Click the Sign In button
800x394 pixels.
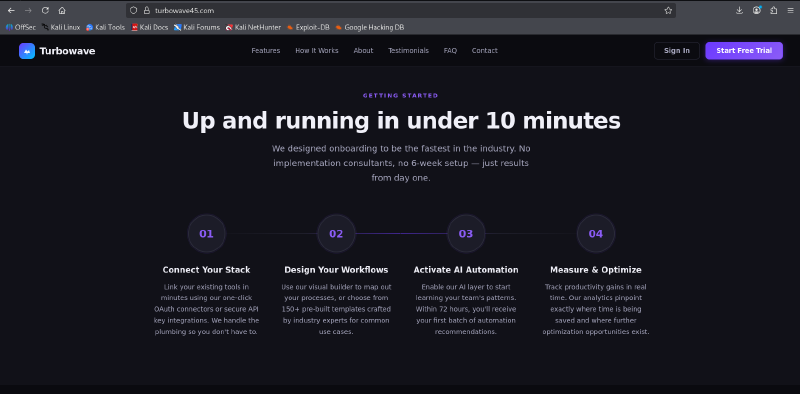[x=677, y=51]
